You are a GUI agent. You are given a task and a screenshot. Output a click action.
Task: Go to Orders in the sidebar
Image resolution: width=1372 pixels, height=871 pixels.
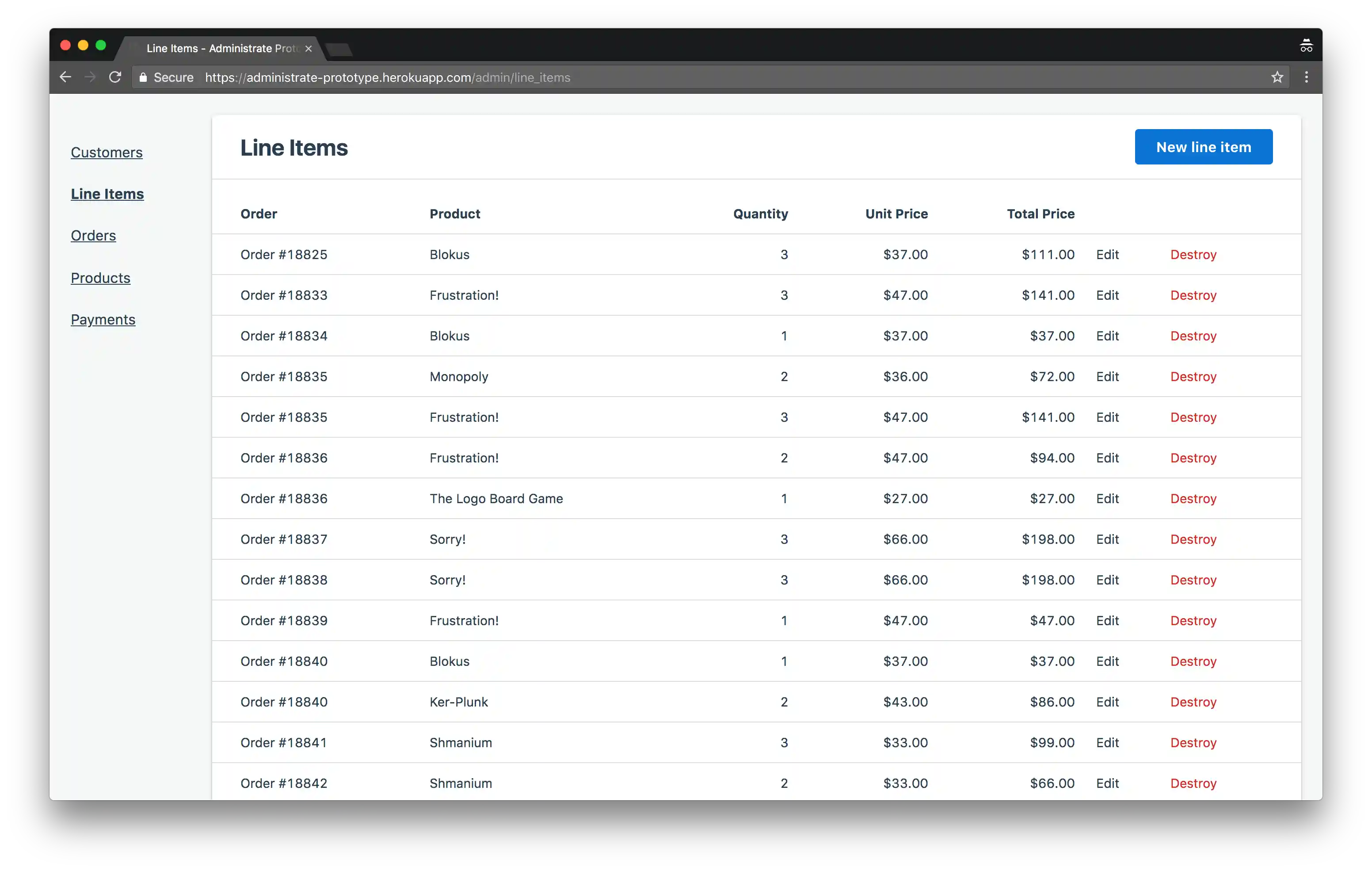coord(93,235)
